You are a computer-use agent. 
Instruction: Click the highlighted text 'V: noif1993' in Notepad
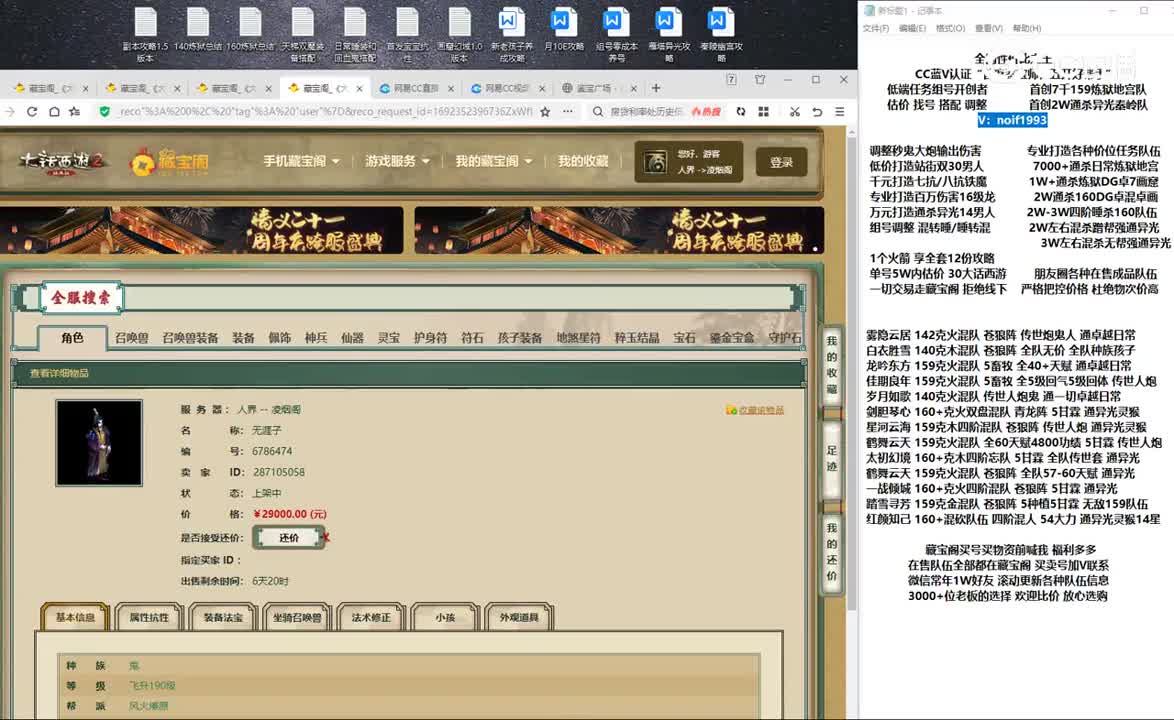tap(1012, 120)
